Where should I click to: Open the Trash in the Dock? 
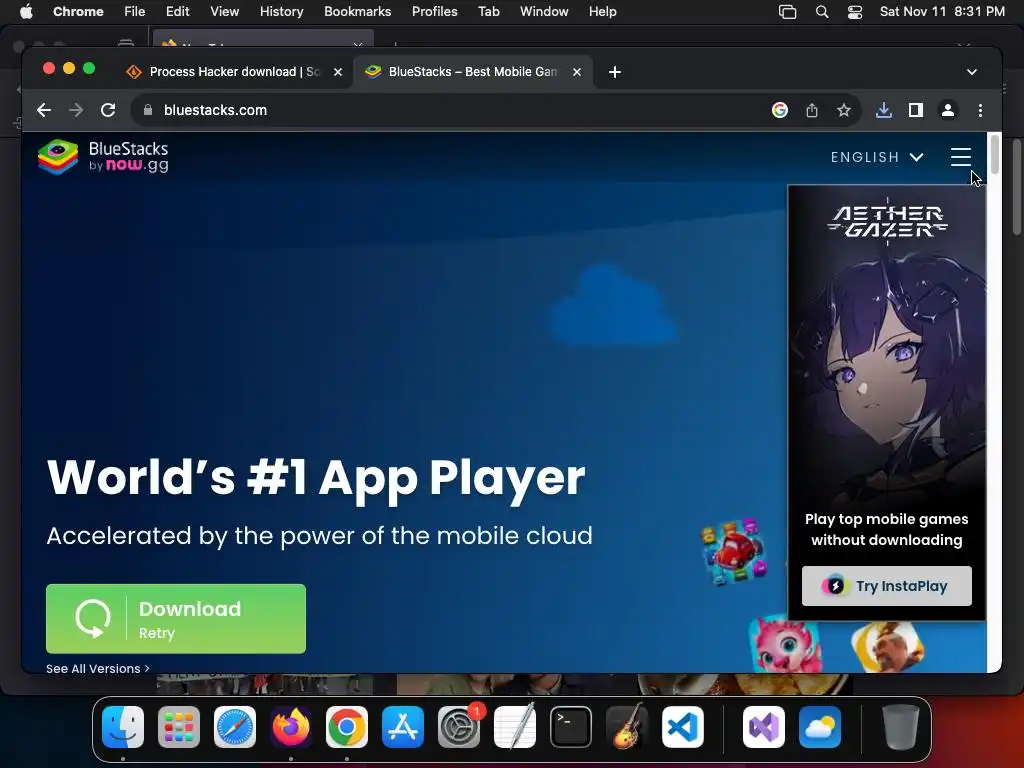(x=901, y=727)
